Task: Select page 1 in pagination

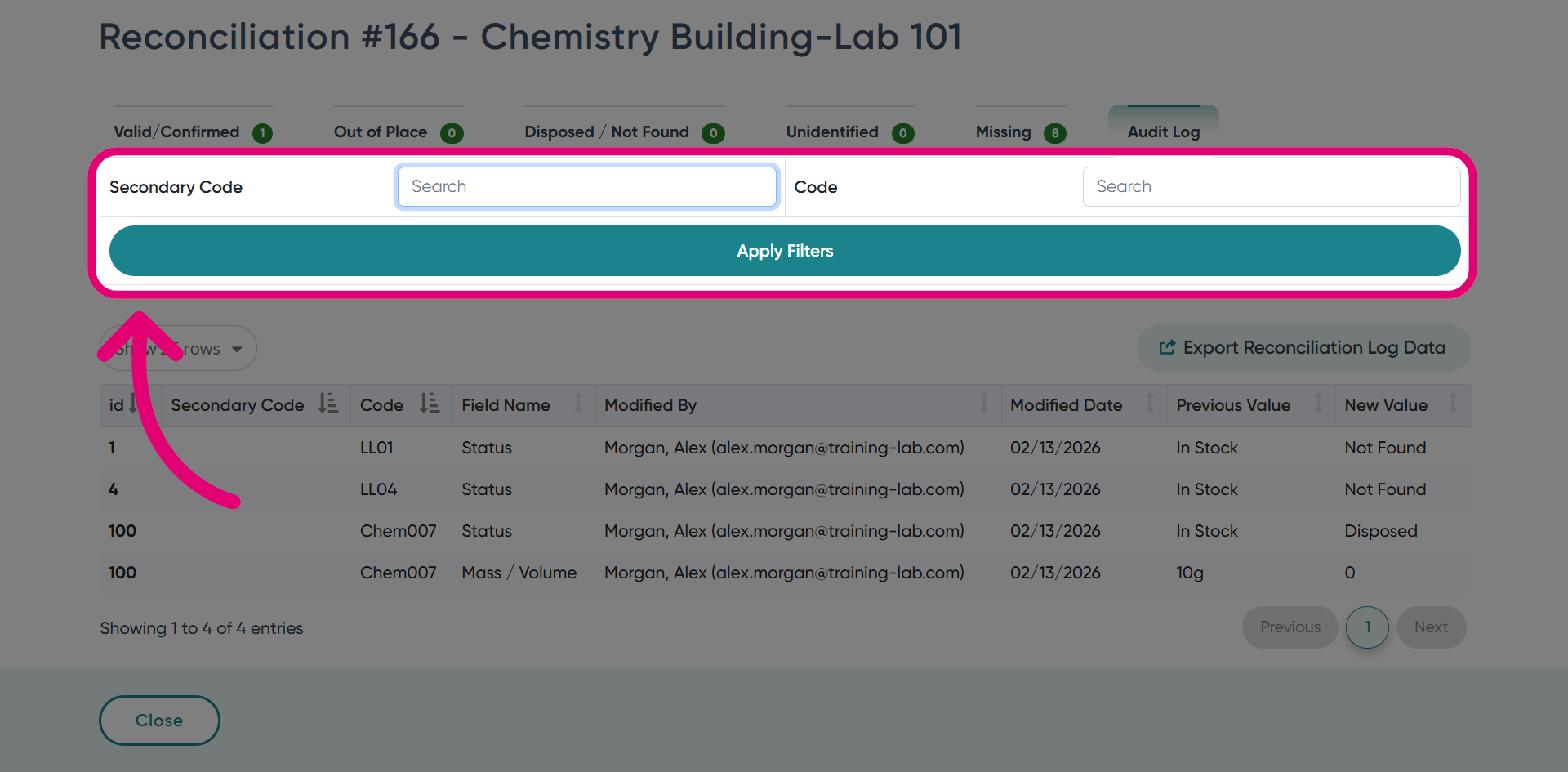Action: click(1368, 627)
